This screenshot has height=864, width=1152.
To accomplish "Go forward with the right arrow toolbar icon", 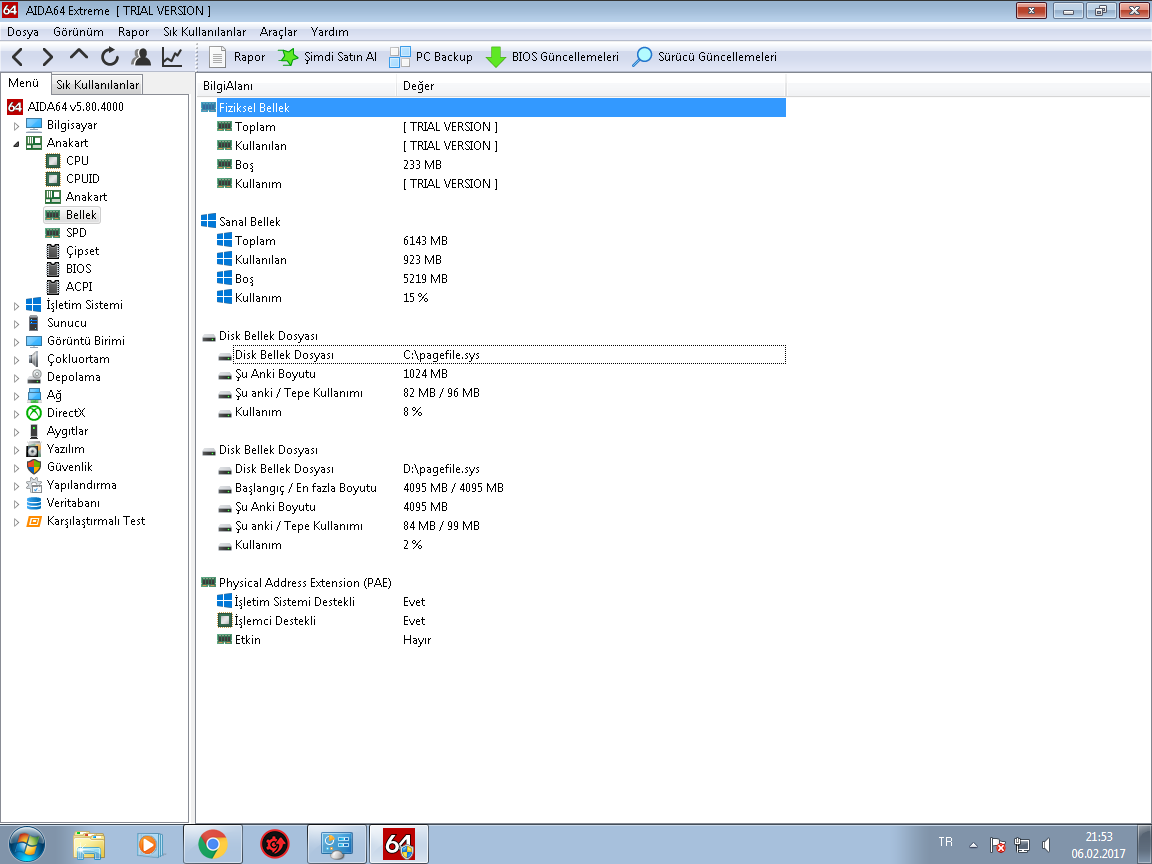I will [48, 57].
